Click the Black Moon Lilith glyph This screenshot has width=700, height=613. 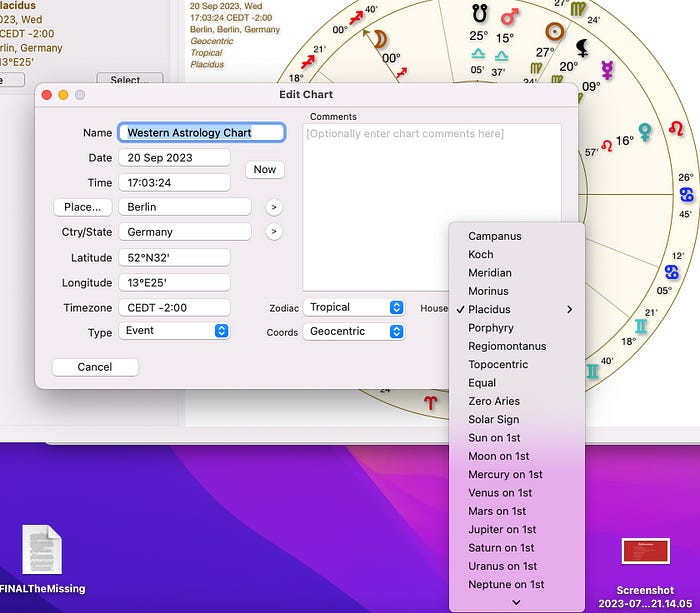point(582,48)
